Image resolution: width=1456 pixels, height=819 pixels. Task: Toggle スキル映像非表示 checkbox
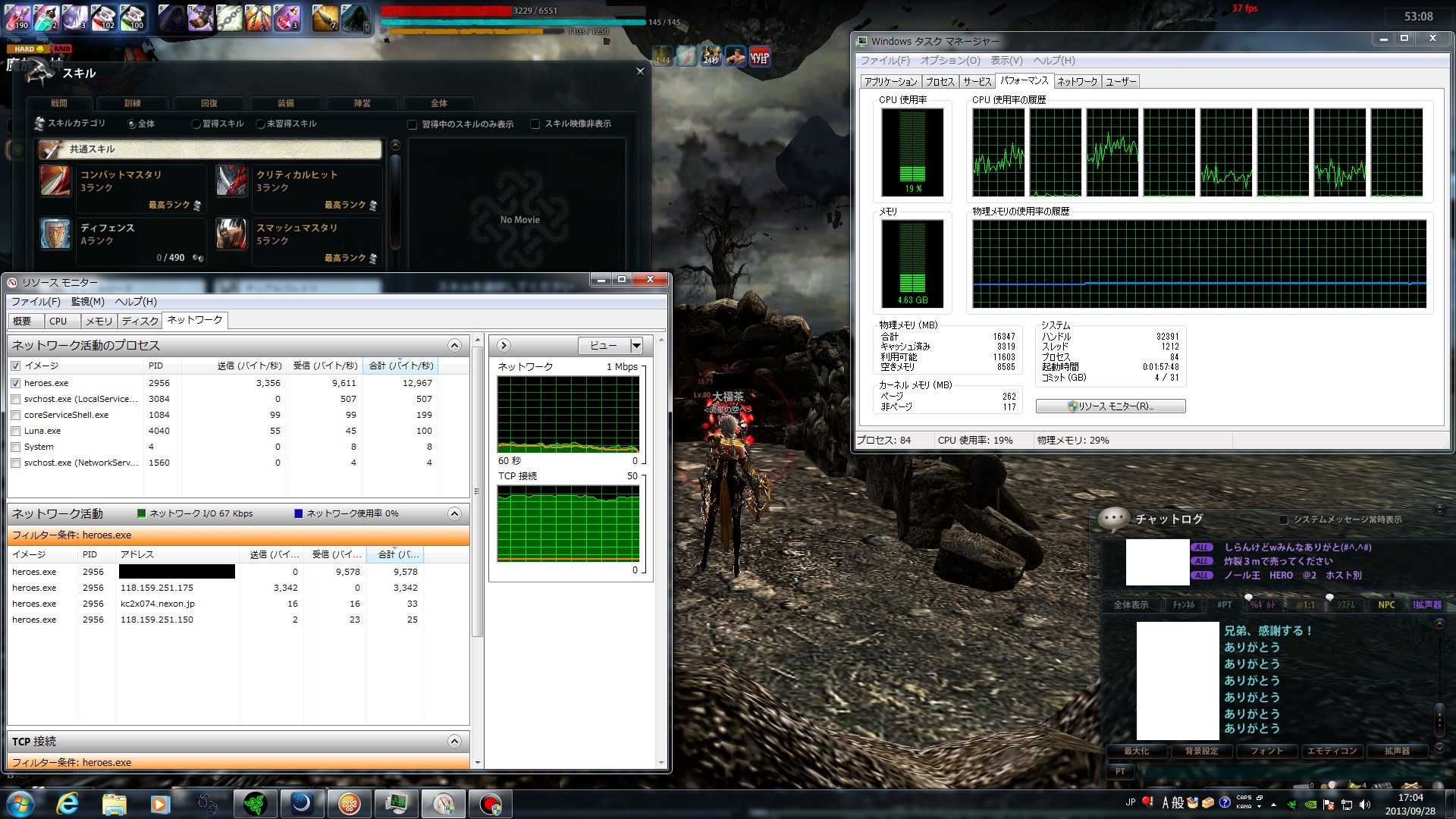(x=535, y=124)
